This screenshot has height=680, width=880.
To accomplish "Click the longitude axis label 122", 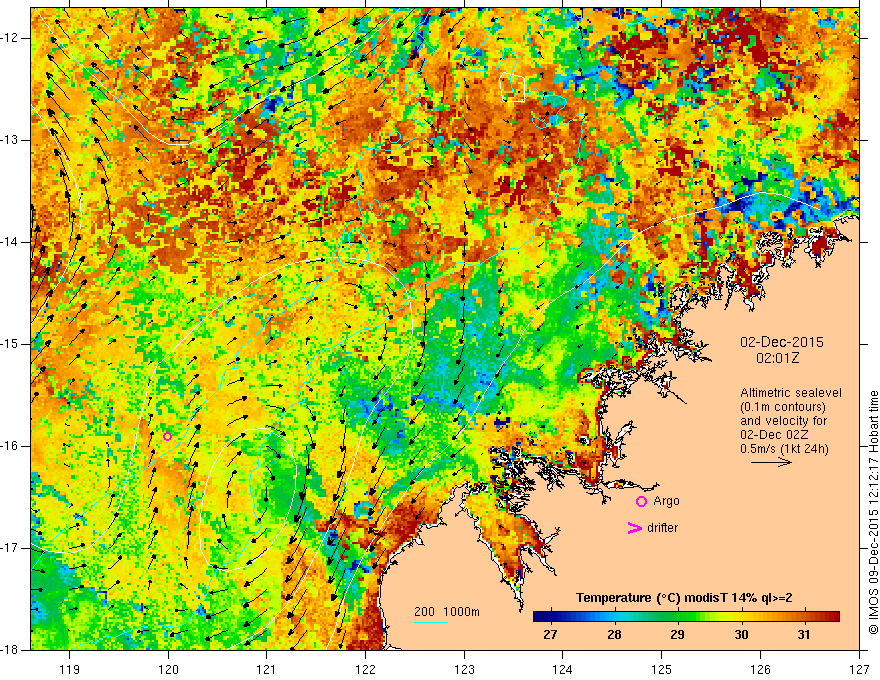I will pos(365,669).
